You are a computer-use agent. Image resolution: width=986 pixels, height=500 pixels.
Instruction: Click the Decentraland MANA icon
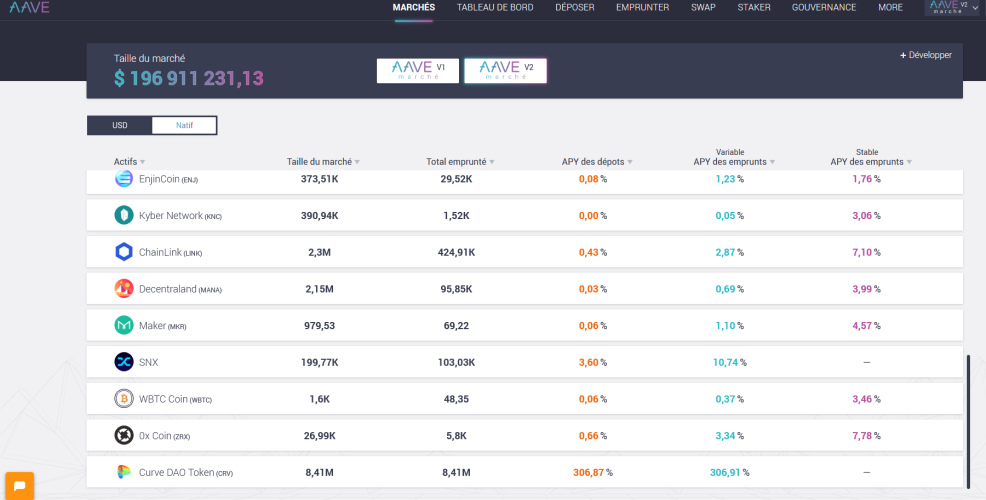124,289
